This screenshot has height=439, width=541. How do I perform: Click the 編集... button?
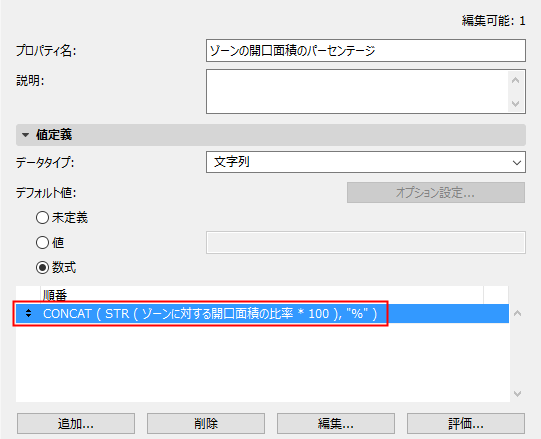pyautogui.click(x=336, y=423)
